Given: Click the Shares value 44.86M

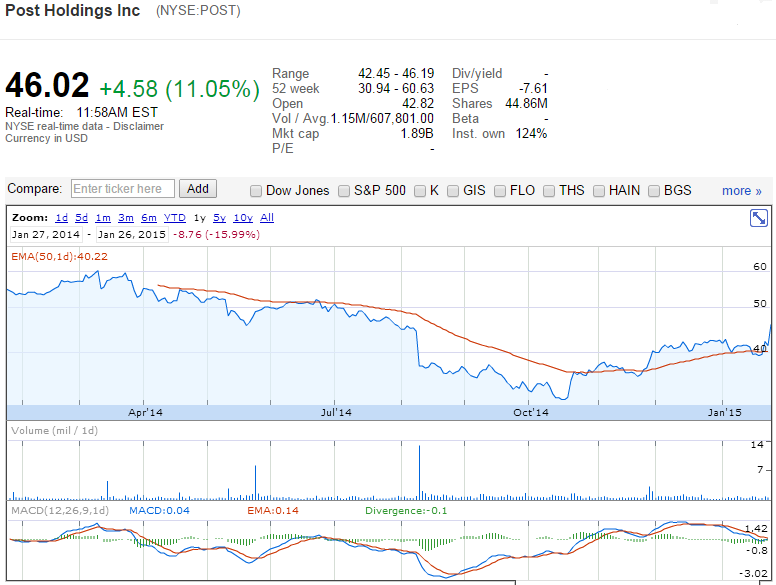Looking at the screenshot, I should (526, 103).
